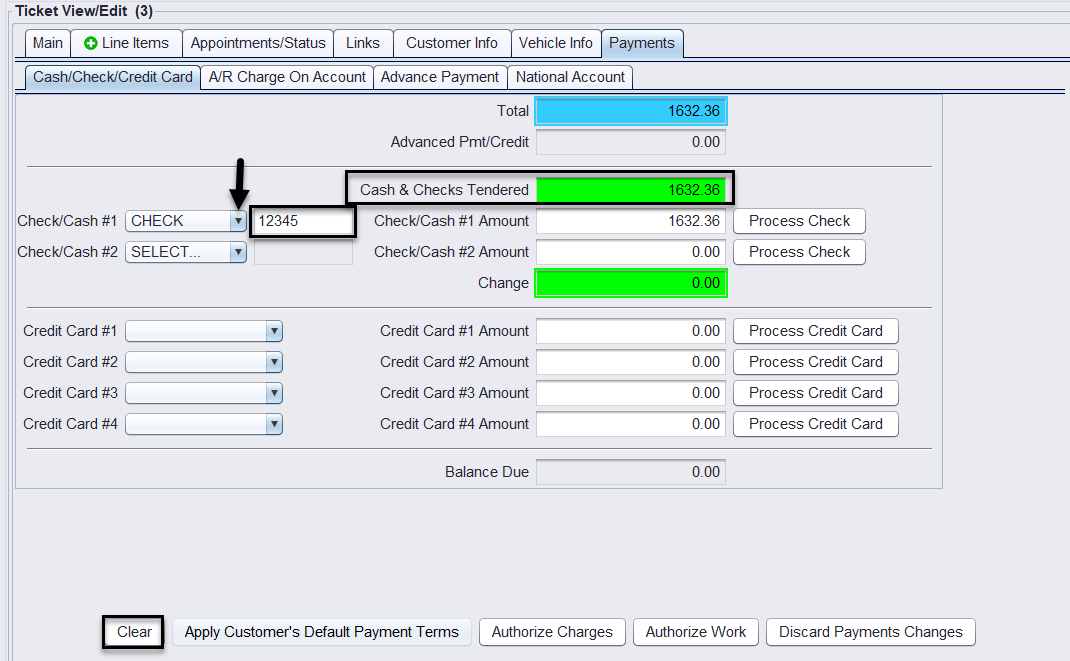Viewport: 1070px width, 661px height.
Task: Click the check number field showing 12345
Action: [x=303, y=221]
